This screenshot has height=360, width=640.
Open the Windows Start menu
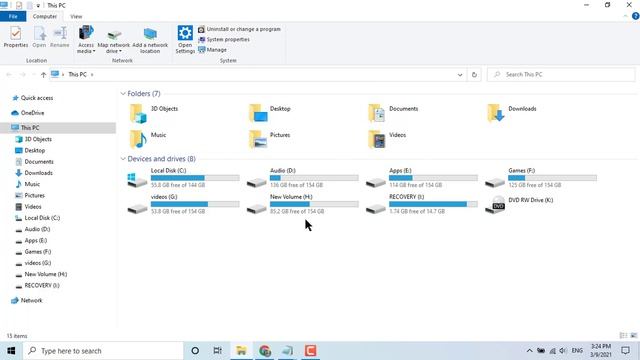click(x=11, y=351)
